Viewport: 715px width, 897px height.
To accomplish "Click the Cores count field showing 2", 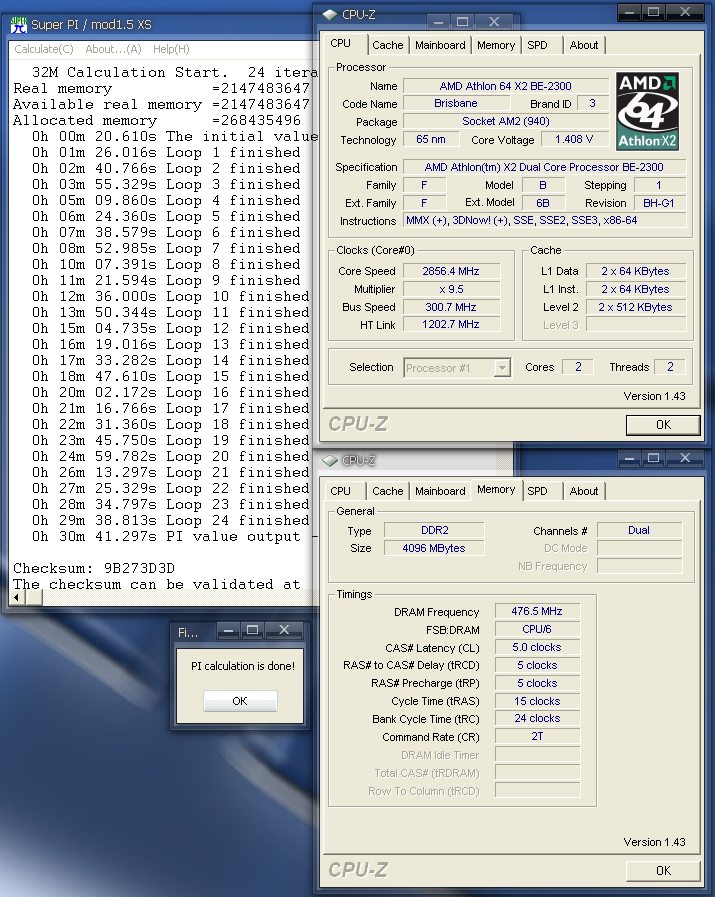I will coord(578,367).
